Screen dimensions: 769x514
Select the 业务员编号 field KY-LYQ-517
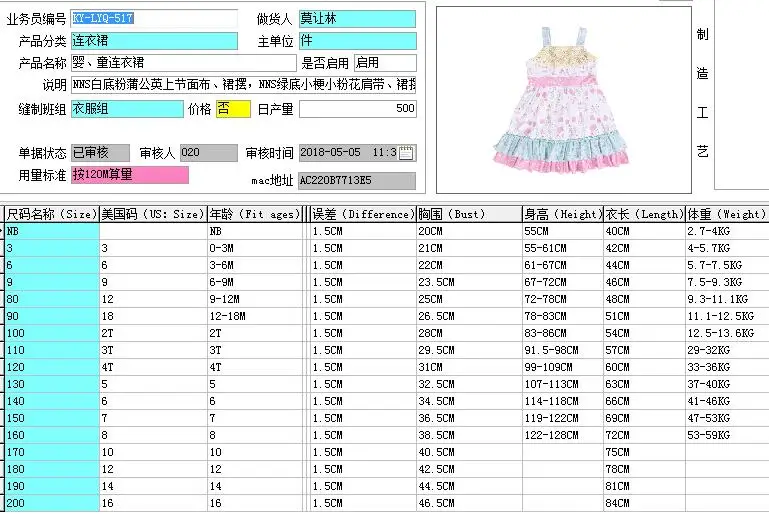[x=154, y=19]
